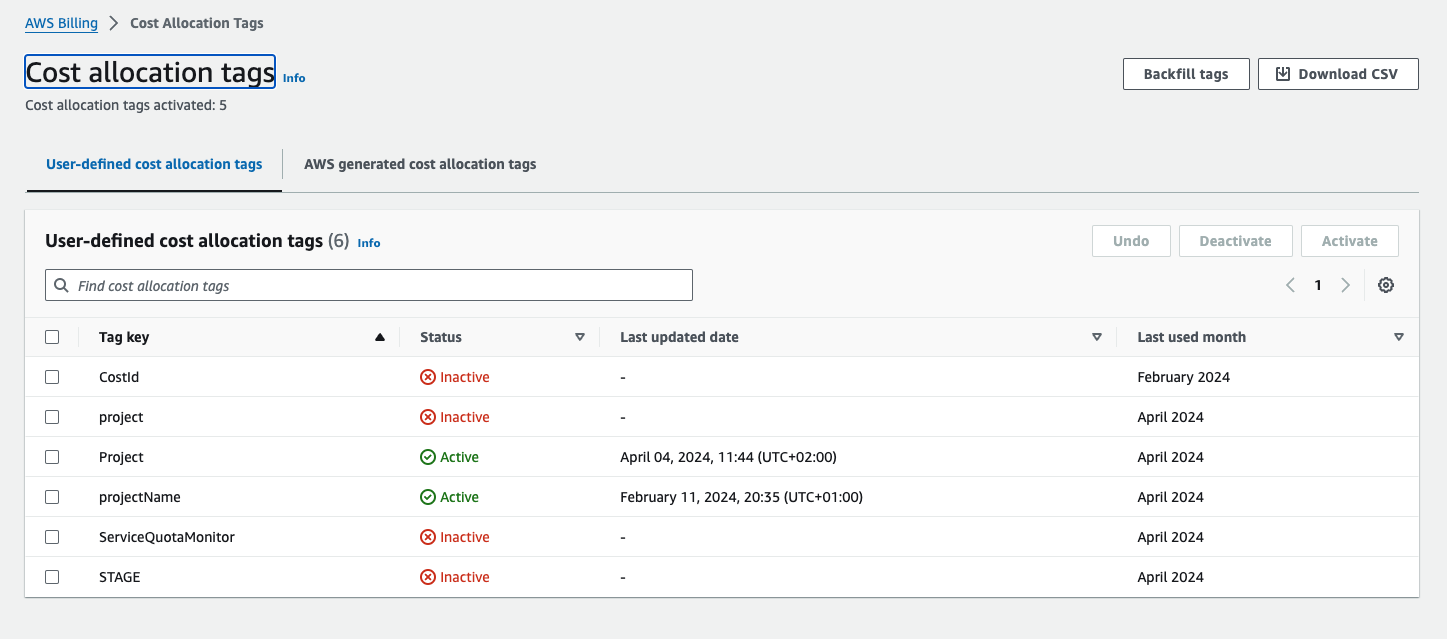Click the Tag key column header
This screenshot has height=639, width=1447.
124,337
